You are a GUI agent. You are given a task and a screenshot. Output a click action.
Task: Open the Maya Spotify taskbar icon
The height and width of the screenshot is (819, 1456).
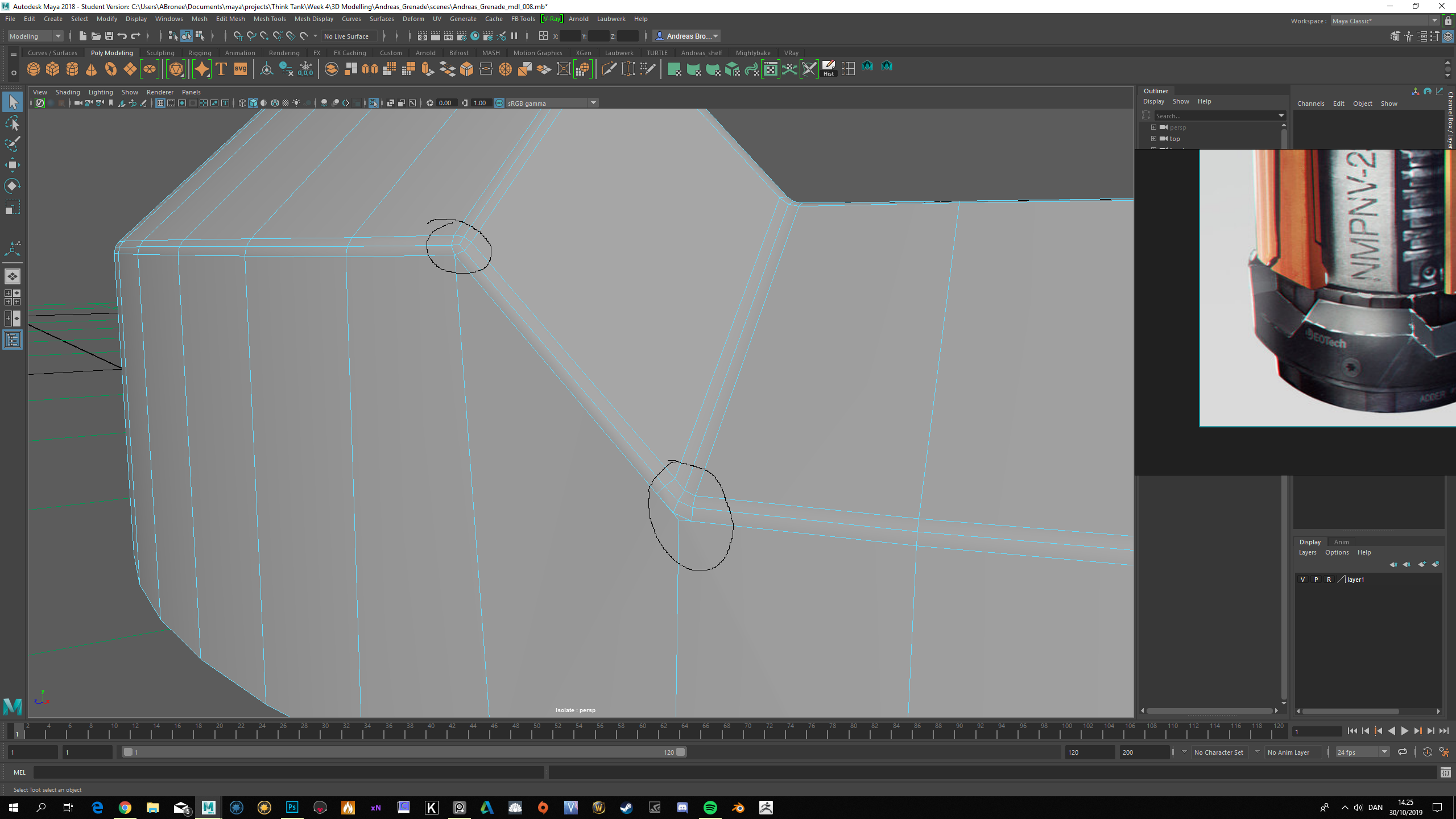710,807
